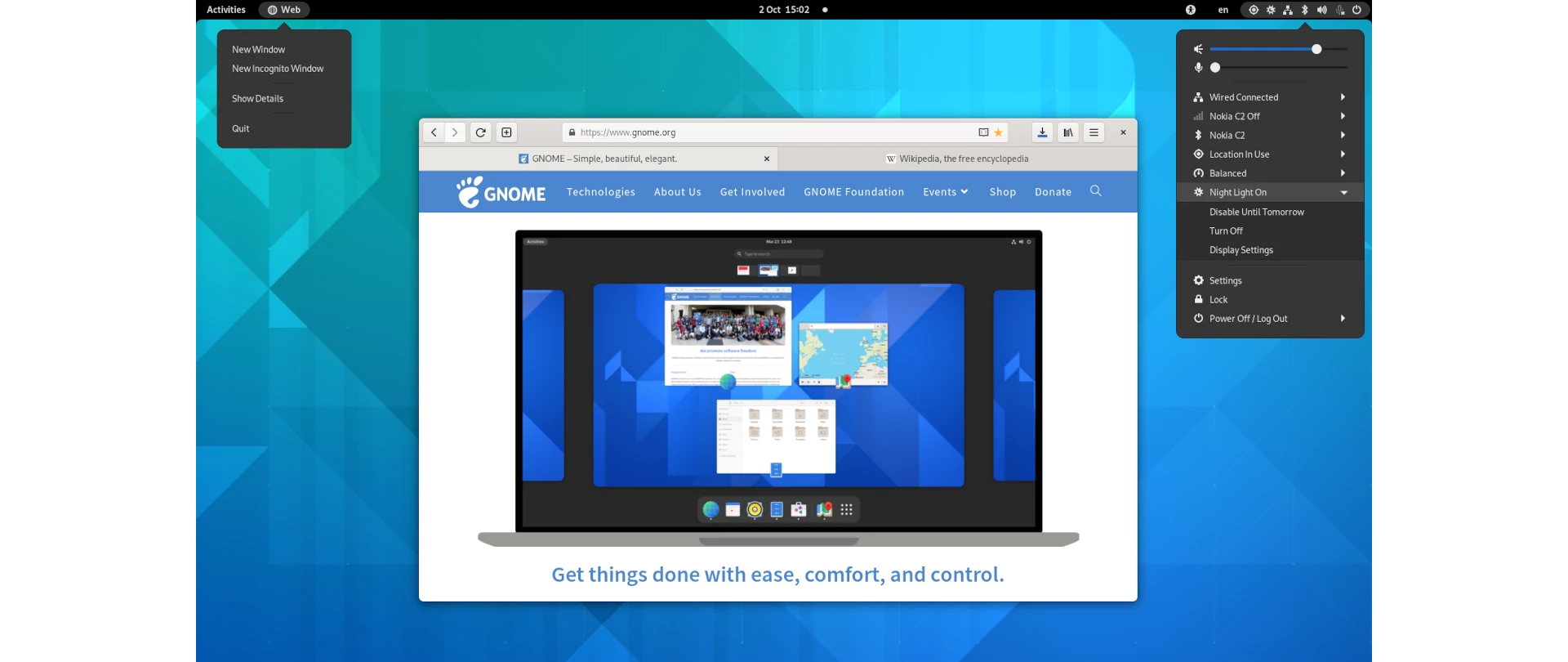
Task: Click the muted microphone indicator in top bar
Action: tap(1340, 10)
